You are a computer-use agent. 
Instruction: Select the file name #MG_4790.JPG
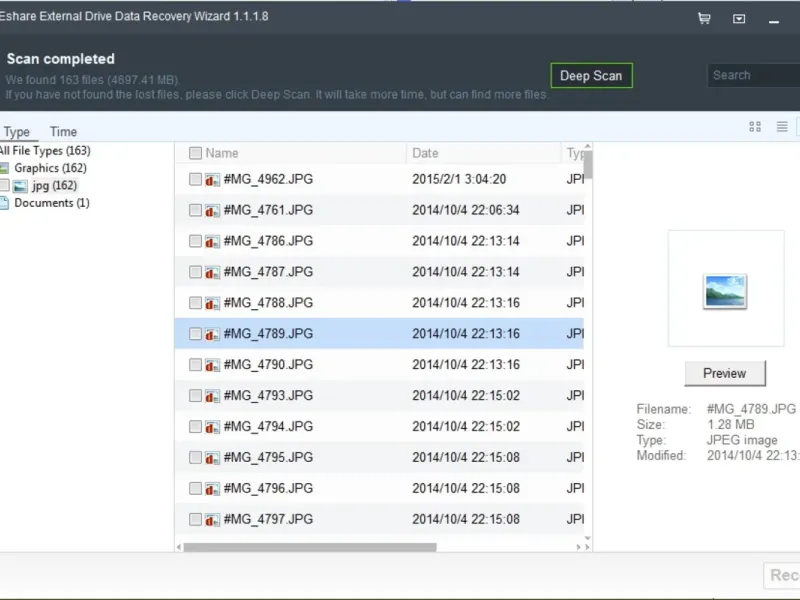point(268,365)
